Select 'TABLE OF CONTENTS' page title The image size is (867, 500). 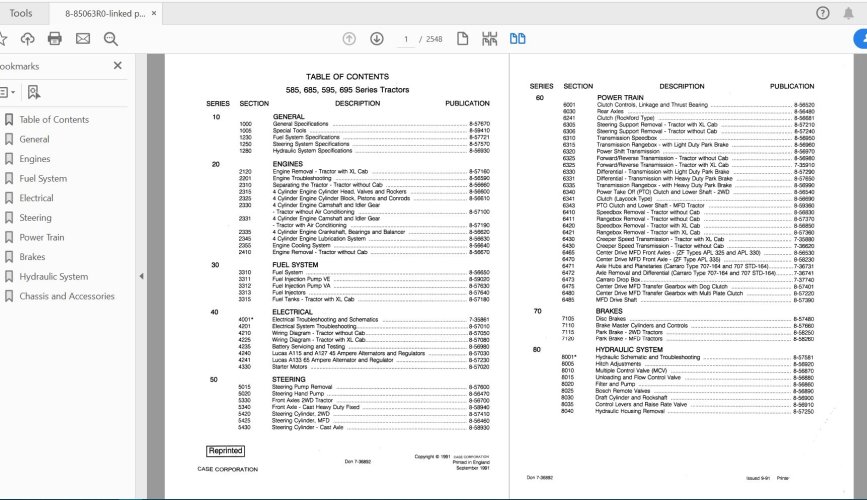tap(347, 76)
